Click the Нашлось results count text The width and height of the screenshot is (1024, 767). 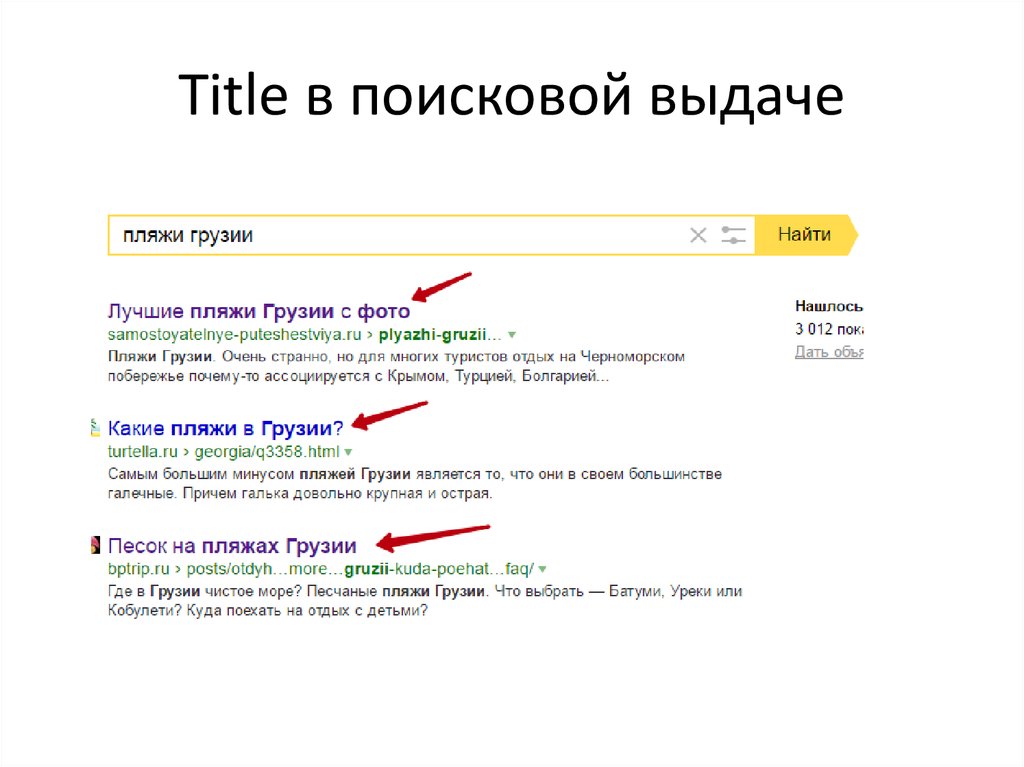pyautogui.click(x=829, y=306)
